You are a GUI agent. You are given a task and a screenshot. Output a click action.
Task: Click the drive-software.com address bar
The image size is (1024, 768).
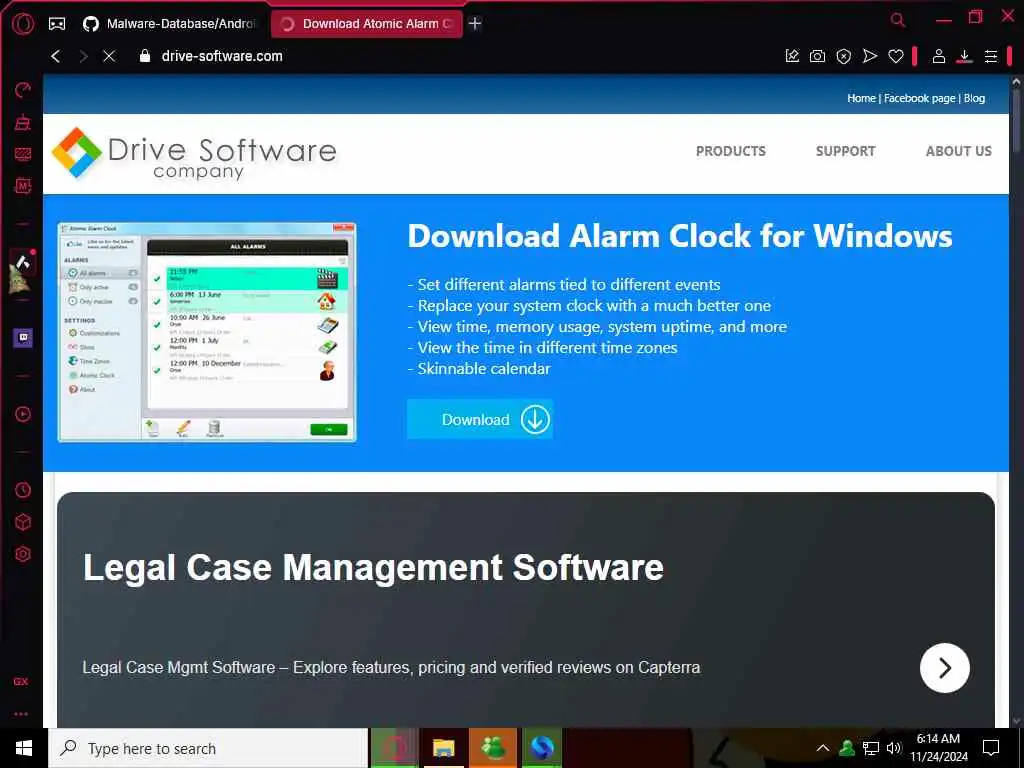tap(222, 56)
